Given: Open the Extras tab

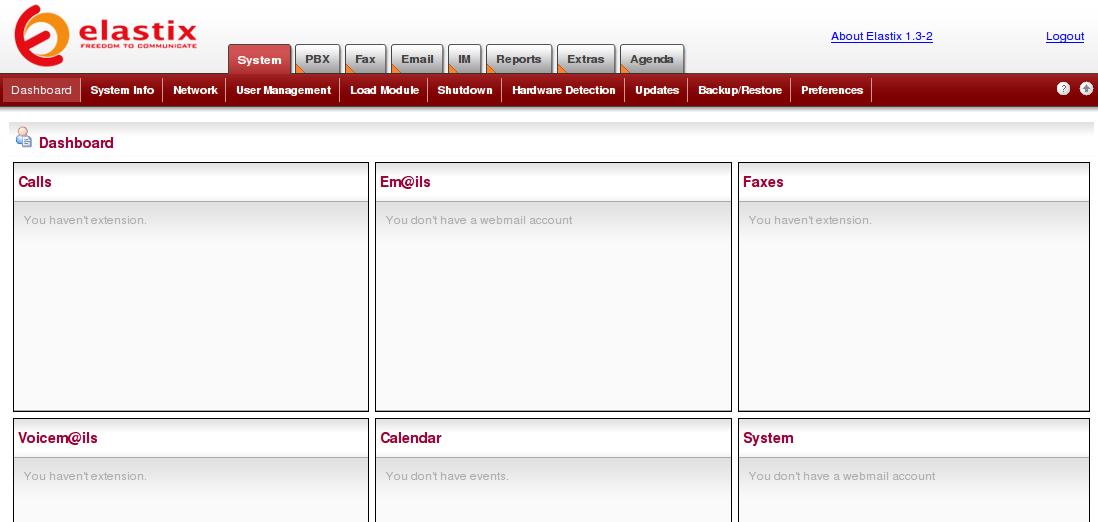Looking at the screenshot, I should click(585, 59).
